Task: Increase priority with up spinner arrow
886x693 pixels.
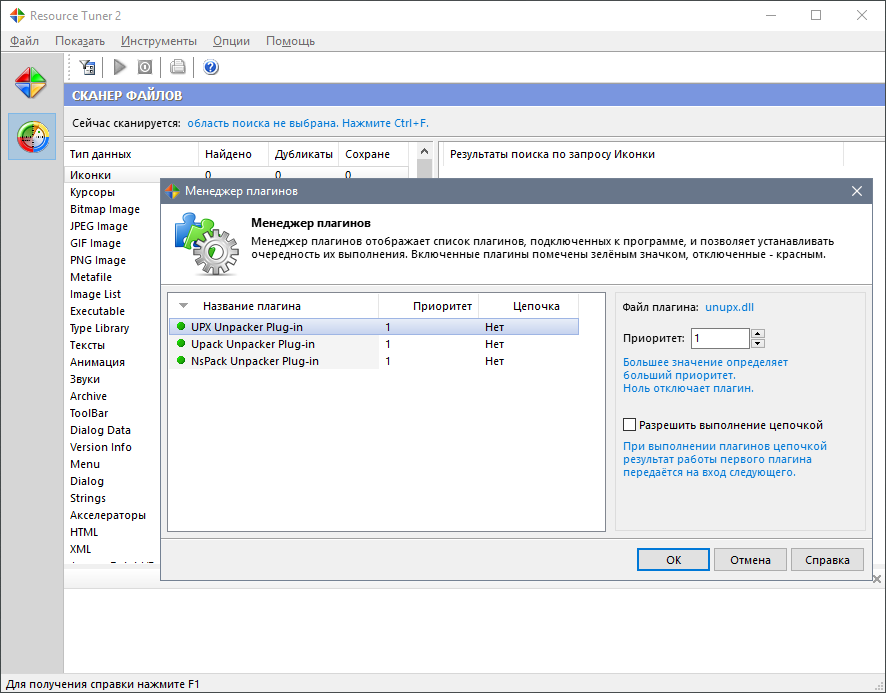Action: pyautogui.click(x=758, y=333)
